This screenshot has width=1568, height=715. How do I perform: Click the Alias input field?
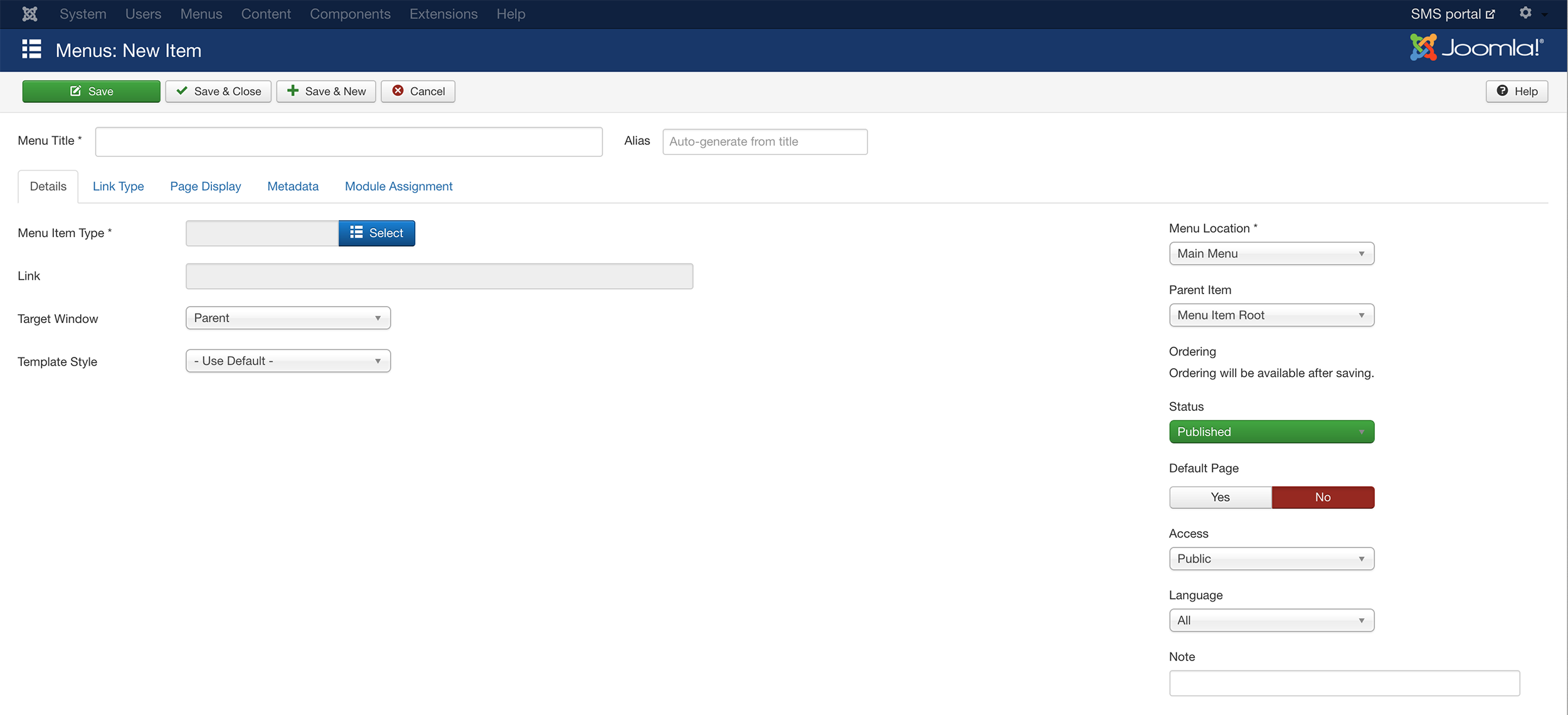coord(765,142)
